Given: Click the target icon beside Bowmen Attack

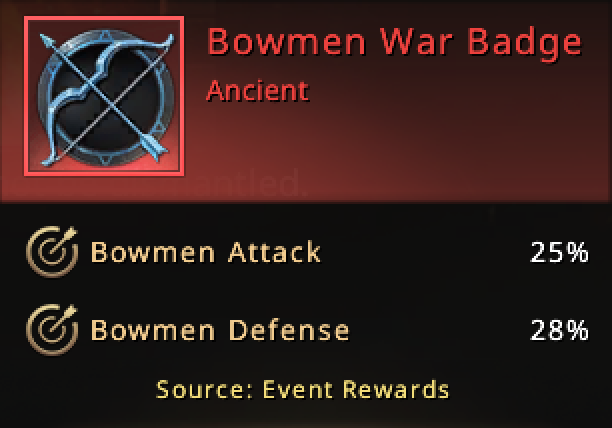Looking at the screenshot, I should click(52, 252).
